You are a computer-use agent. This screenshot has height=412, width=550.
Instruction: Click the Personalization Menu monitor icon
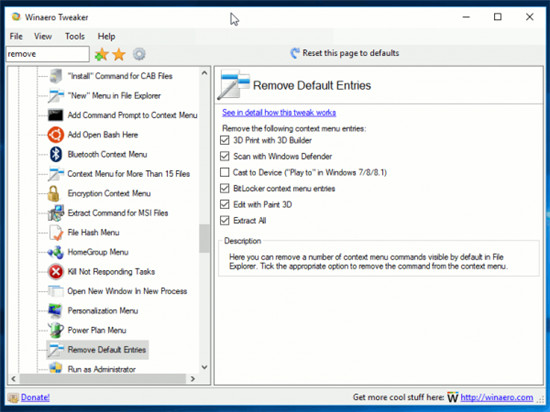[x=56, y=311]
